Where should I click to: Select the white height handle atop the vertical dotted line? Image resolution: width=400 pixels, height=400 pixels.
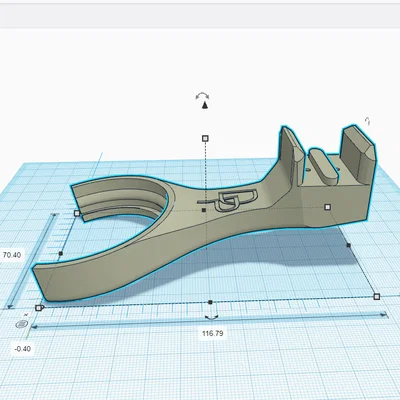coord(205,138)
